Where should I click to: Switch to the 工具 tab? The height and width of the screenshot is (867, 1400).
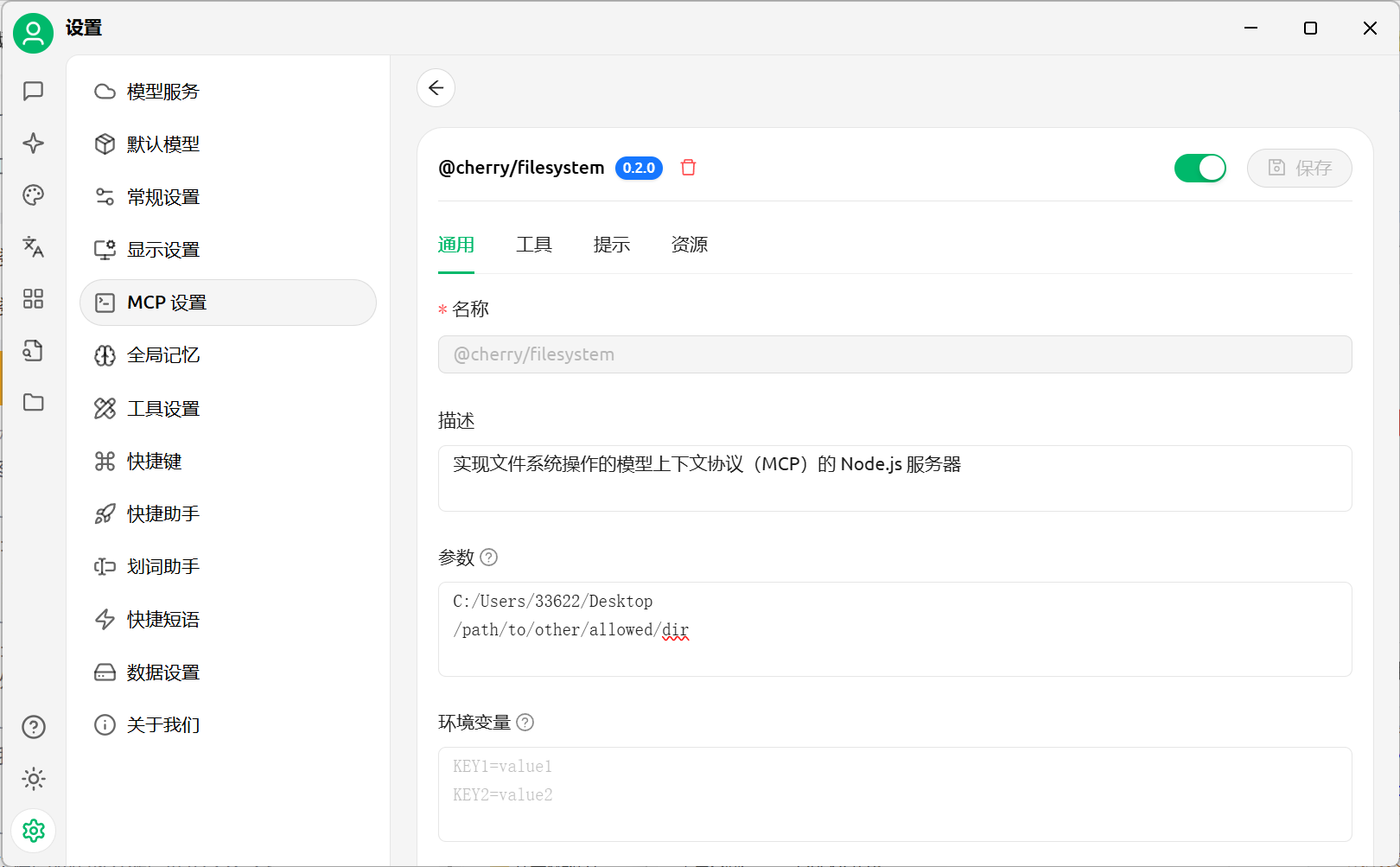pos(533,245)
